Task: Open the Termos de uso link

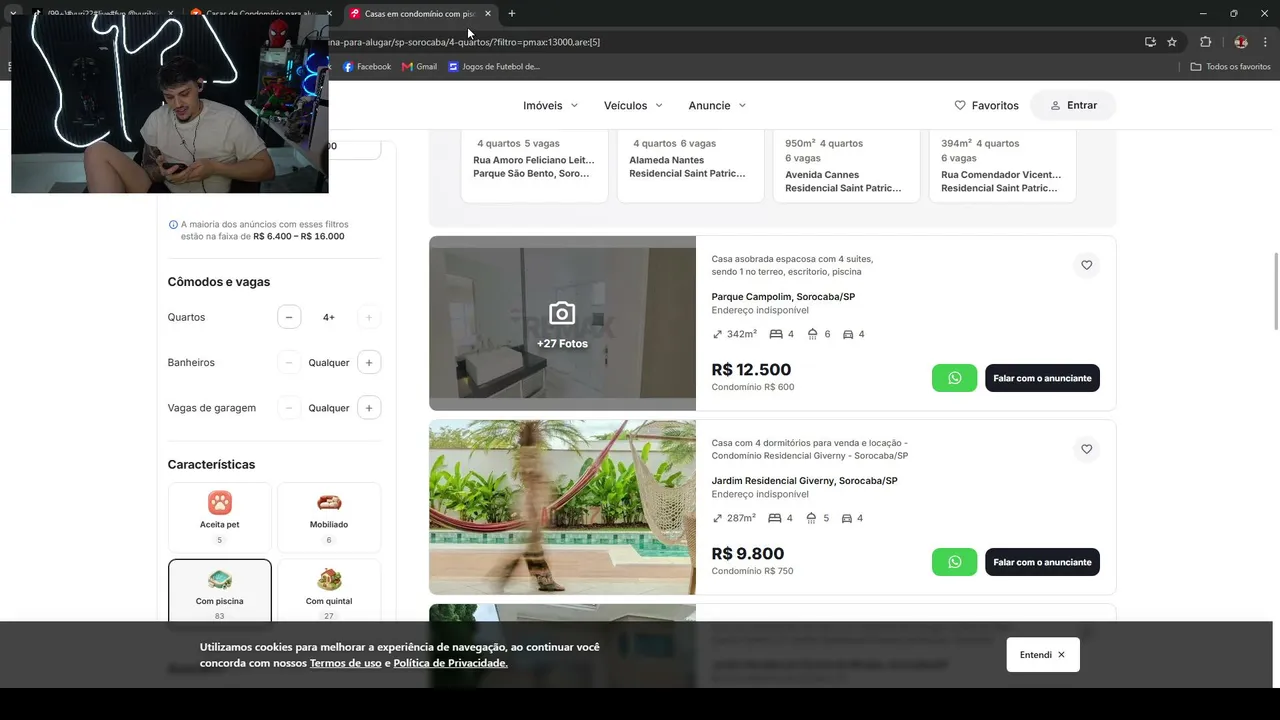Action: [x=345, y=663]
